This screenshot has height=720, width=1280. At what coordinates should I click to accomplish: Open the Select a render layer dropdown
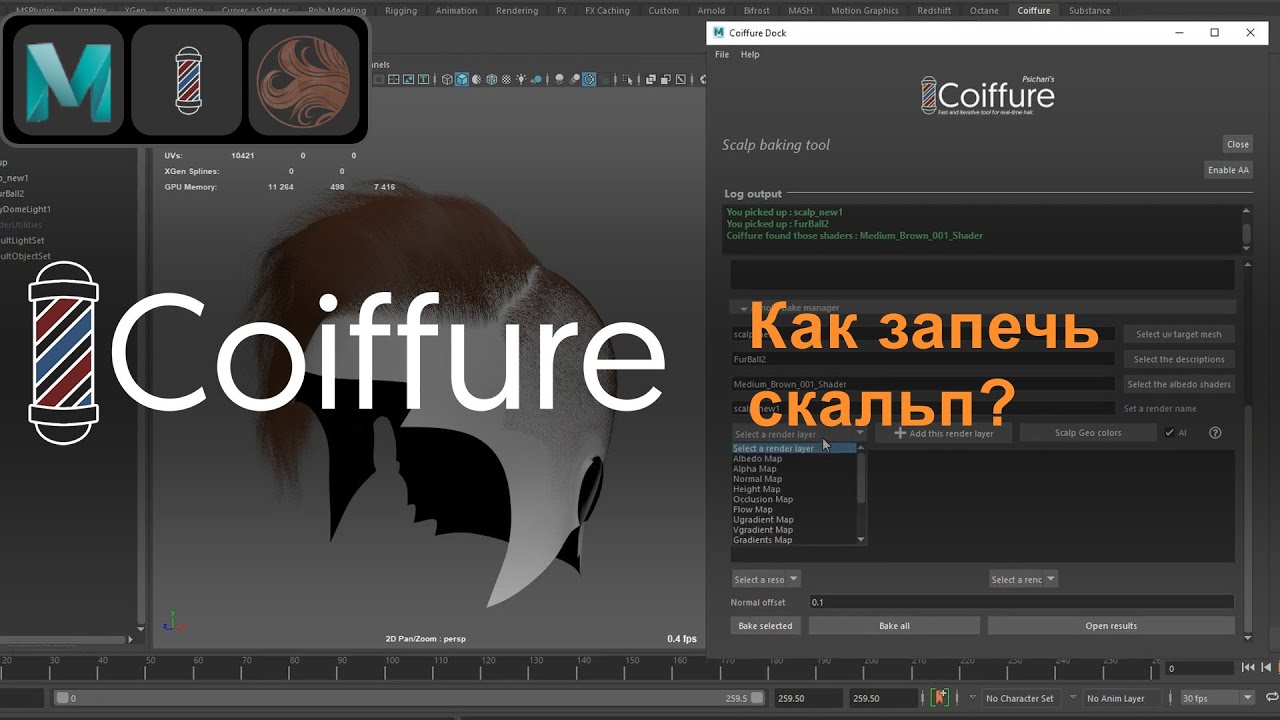799,434
